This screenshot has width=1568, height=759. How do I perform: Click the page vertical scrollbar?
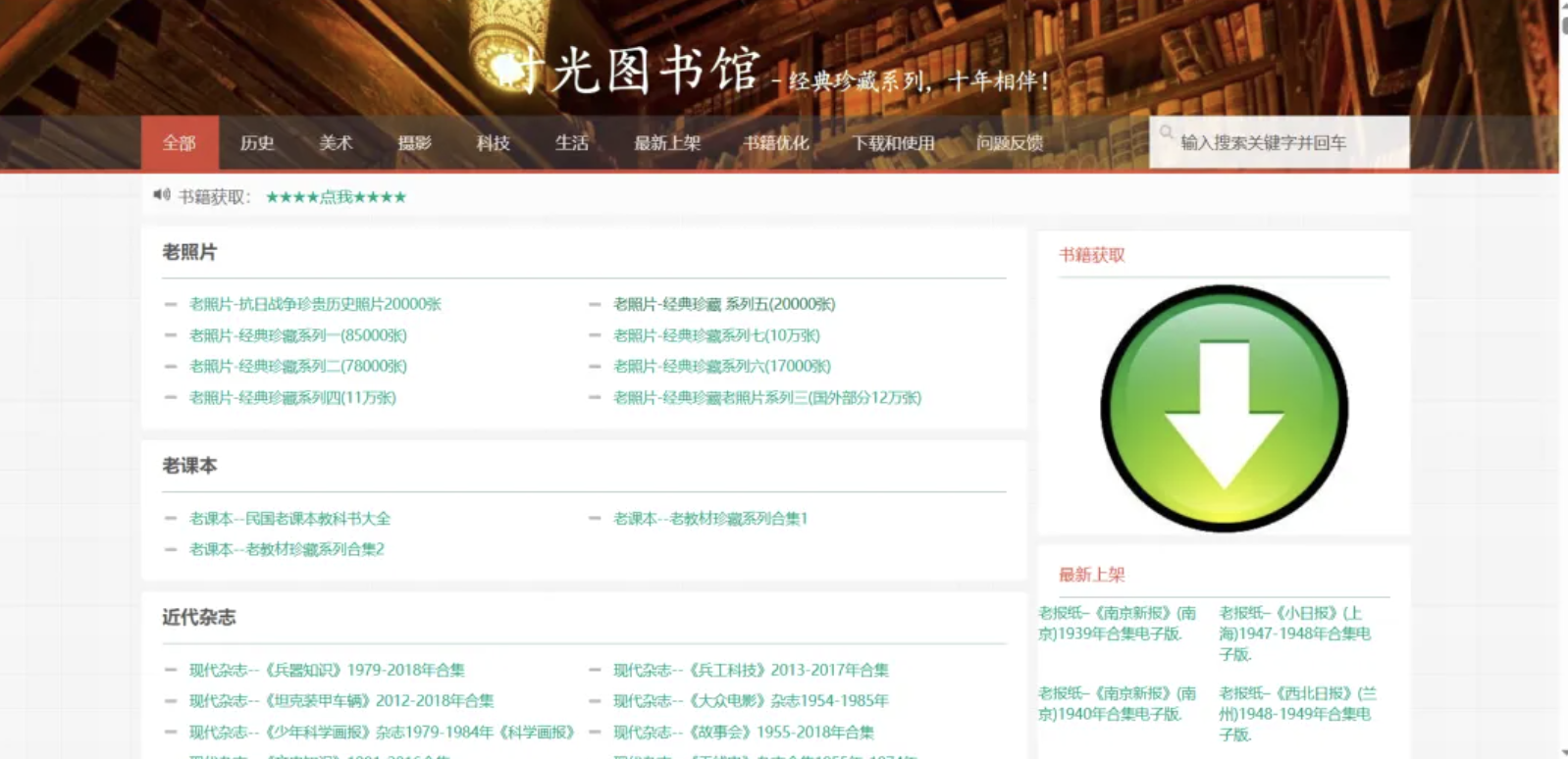1562,392
